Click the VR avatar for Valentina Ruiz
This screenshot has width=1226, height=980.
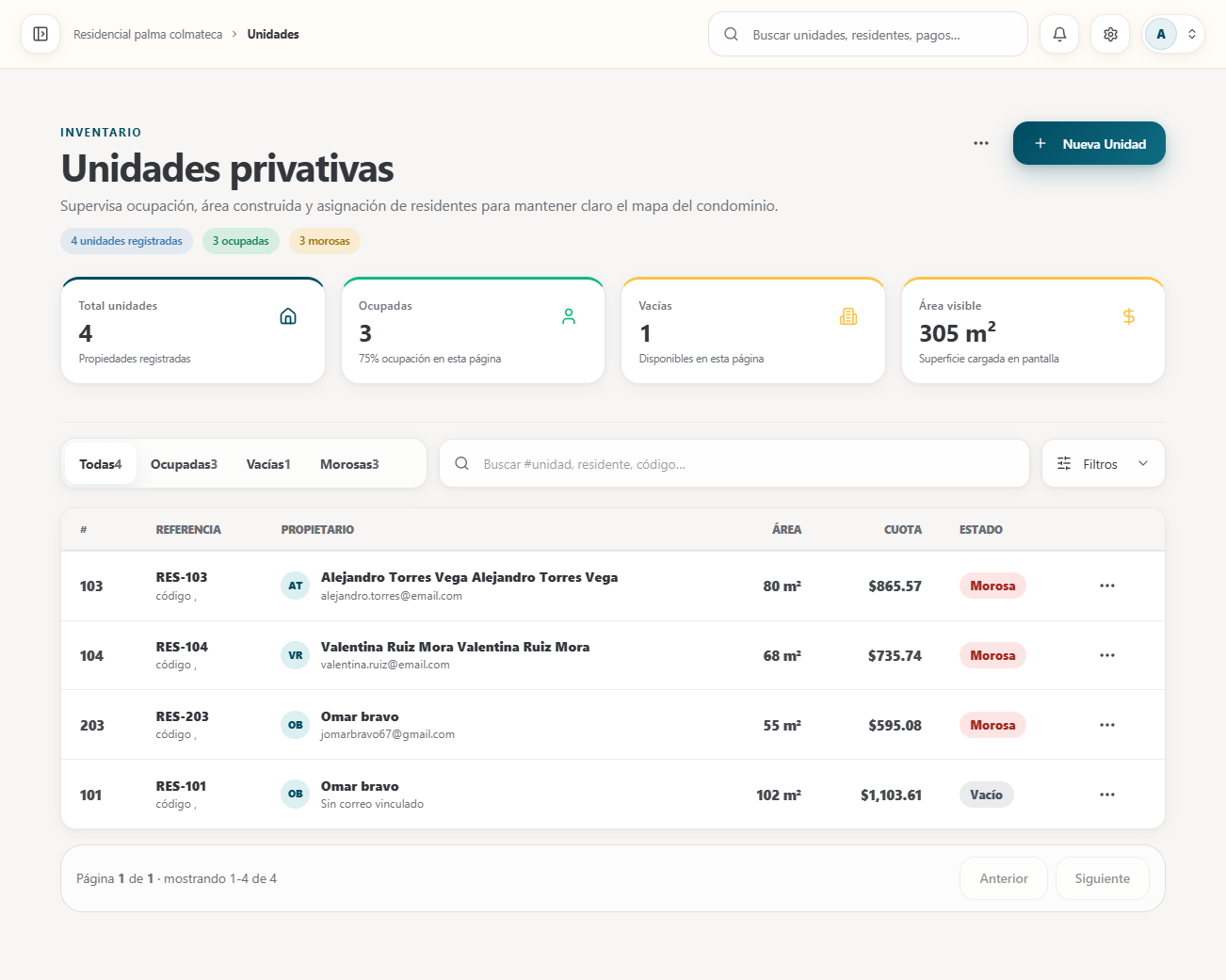coord(296,655)
